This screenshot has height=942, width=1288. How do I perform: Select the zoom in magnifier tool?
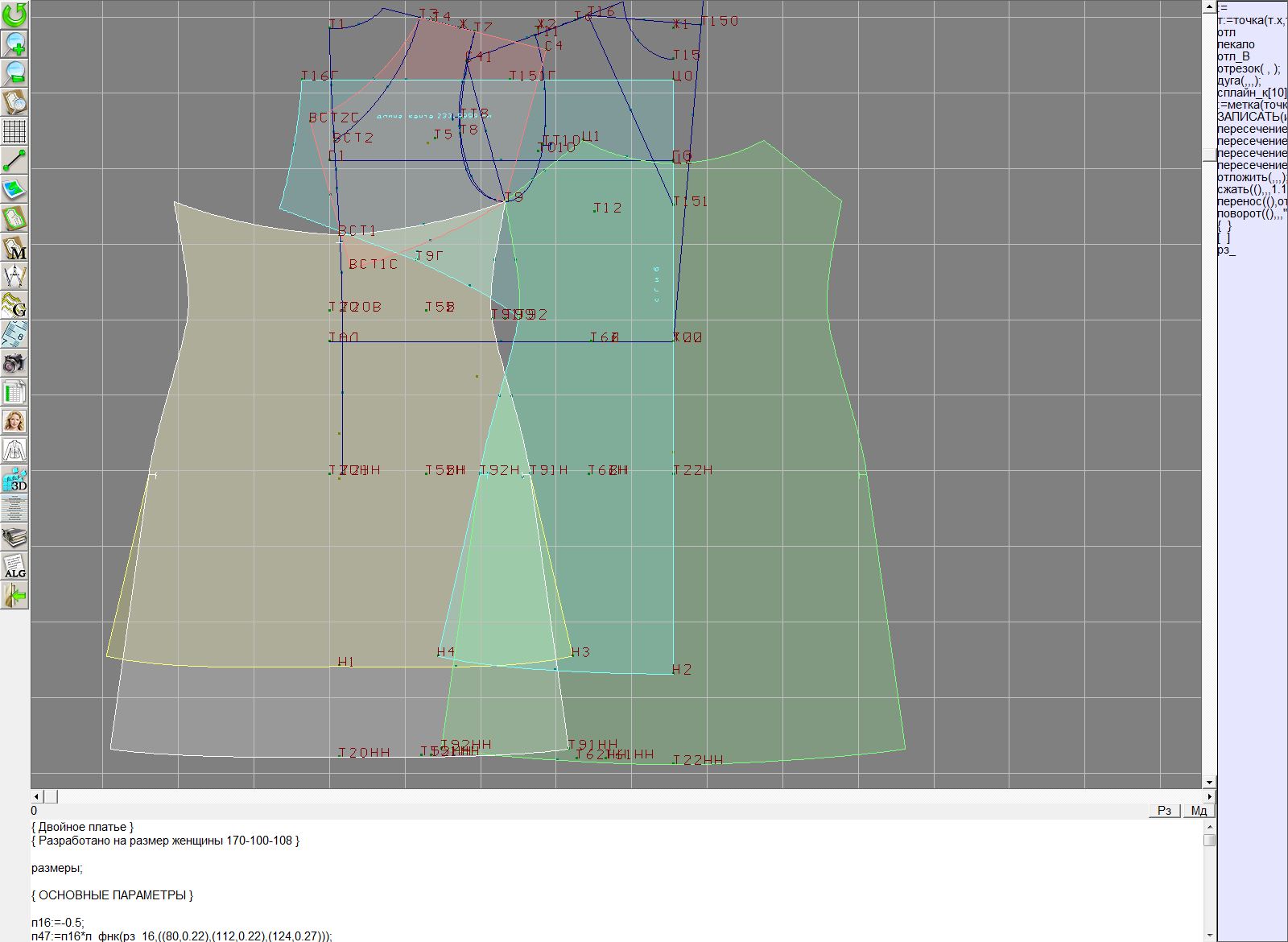pyautogui.click(x=14, y=43)
